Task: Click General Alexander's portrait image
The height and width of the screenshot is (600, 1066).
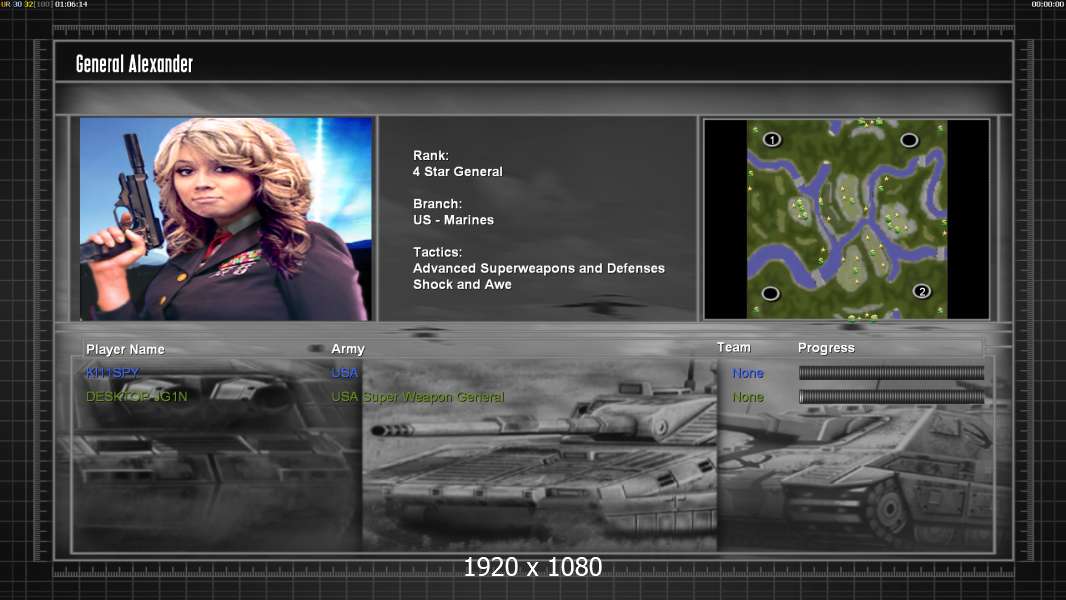Action: click(x=226, y=219)
